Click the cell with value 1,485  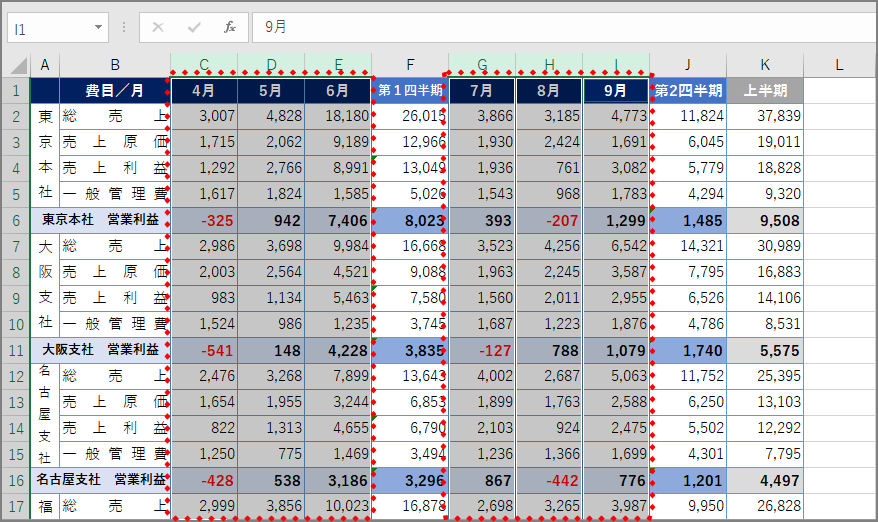(x=688, y=221)
